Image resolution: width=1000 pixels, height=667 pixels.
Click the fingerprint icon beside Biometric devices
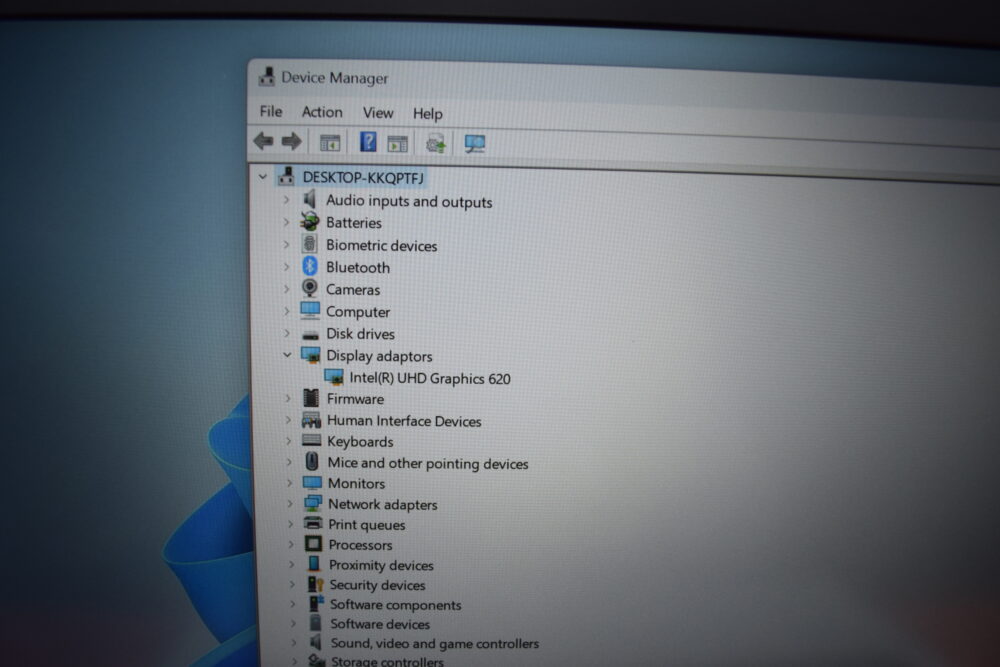(x=310, y=244)
